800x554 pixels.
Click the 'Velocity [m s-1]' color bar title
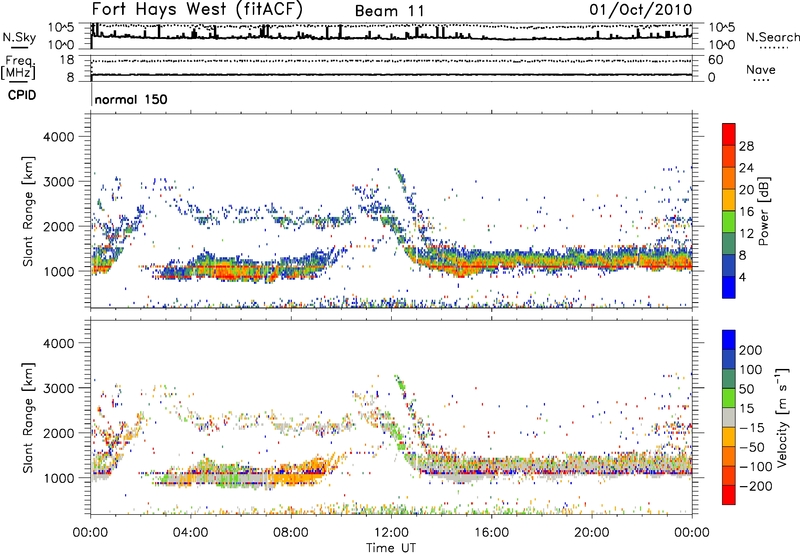point(782,417)
